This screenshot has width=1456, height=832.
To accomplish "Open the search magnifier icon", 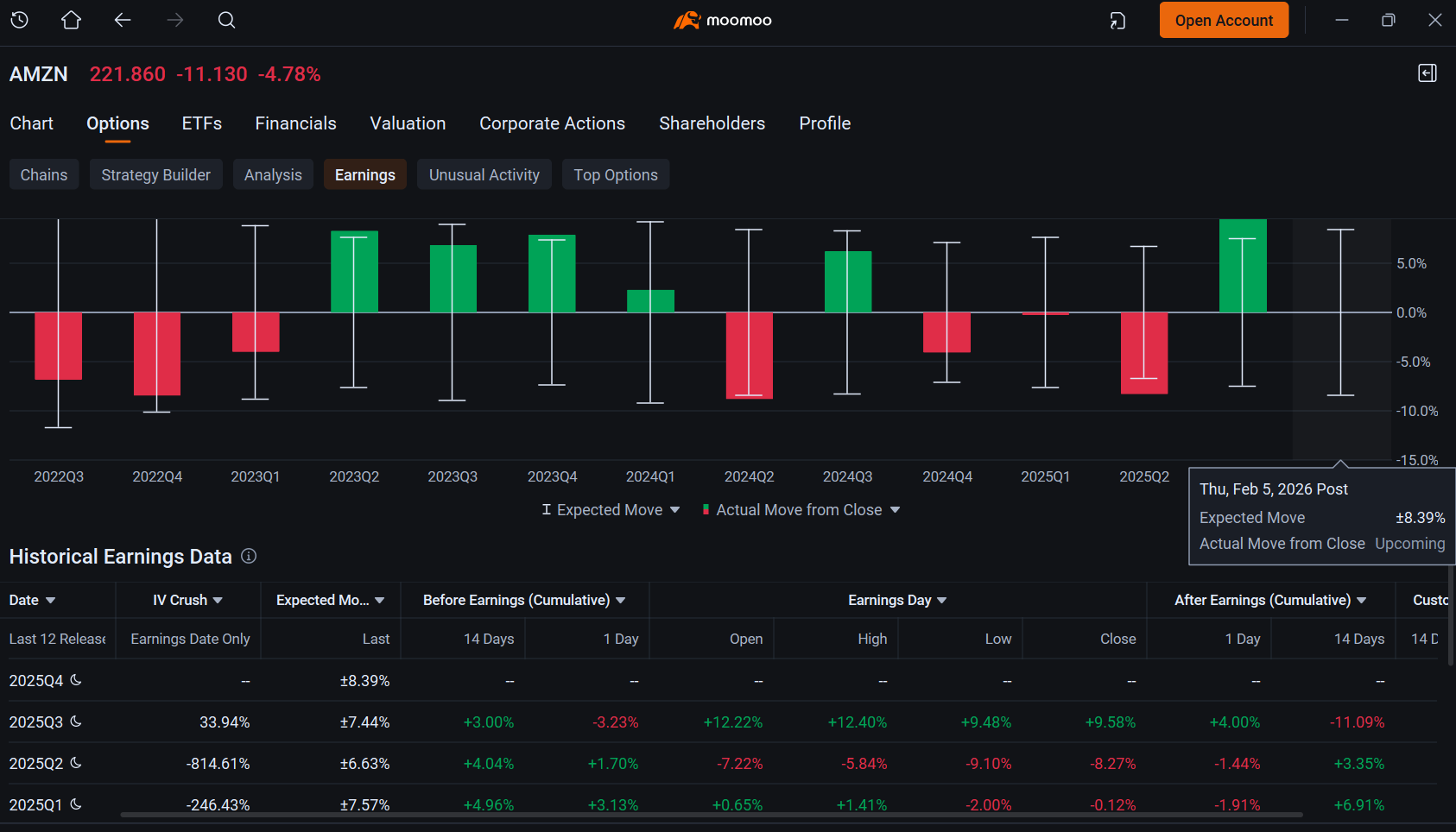I will coord(226,20).
